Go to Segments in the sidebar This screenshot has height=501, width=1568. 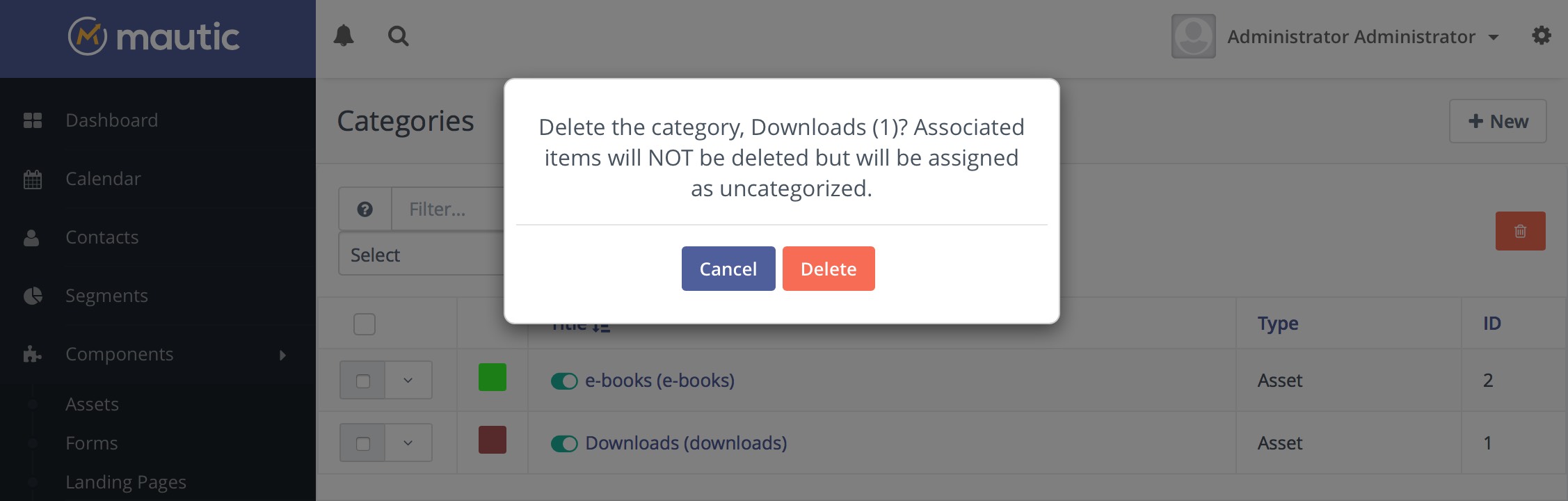pyautogui.click(x=106, y=296)
